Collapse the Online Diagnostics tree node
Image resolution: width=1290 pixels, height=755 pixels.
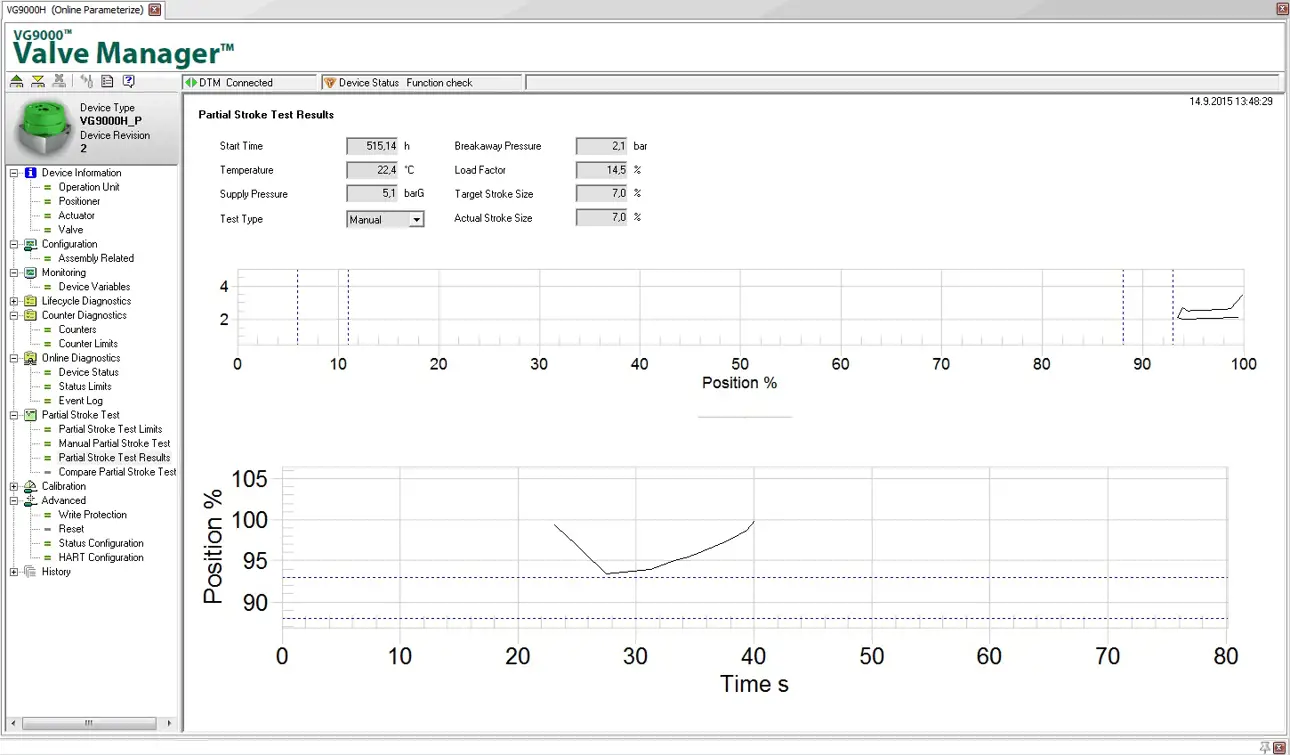14,358
